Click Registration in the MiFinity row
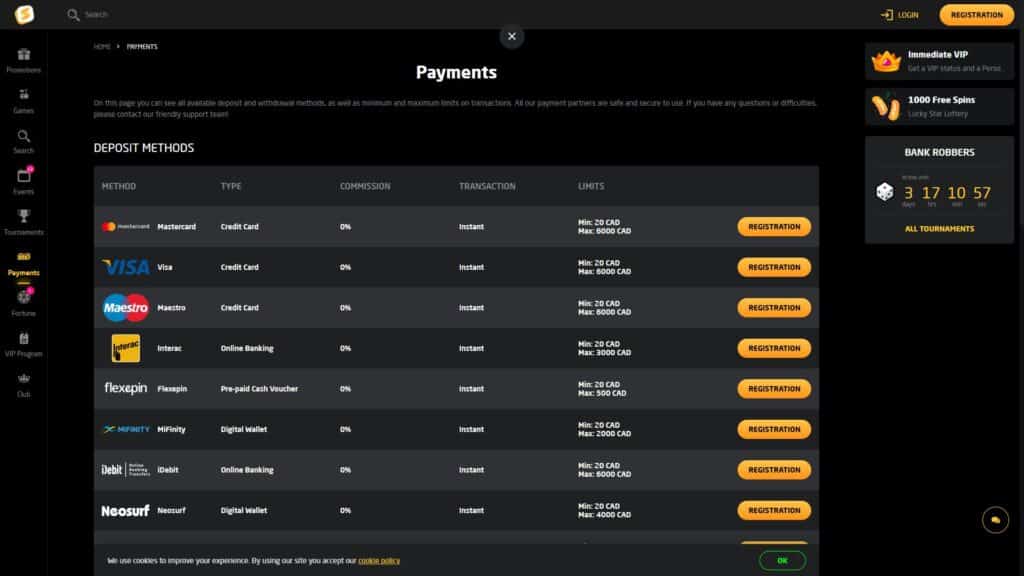1024x576 pixels. (774, 429)
